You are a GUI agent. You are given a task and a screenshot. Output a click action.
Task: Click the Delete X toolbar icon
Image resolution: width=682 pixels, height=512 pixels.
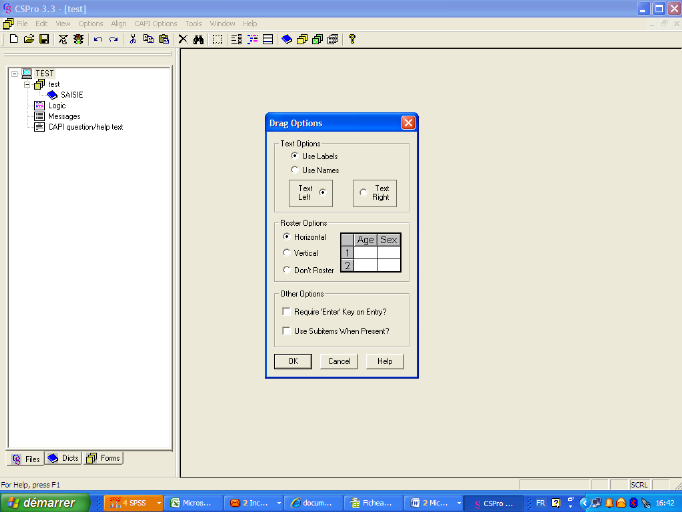[182, 39]
